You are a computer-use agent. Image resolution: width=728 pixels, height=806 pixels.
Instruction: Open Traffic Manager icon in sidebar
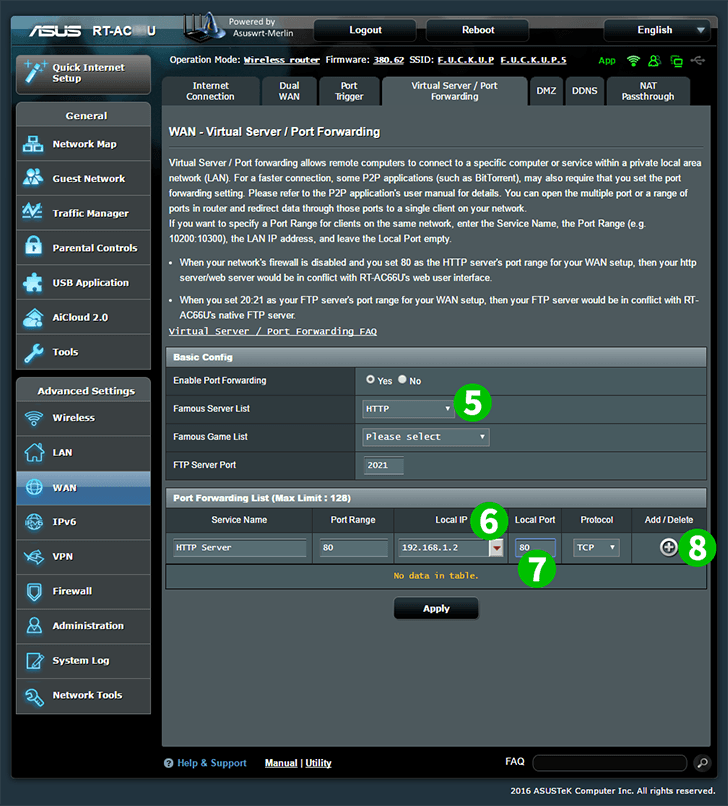coord(33,212)
